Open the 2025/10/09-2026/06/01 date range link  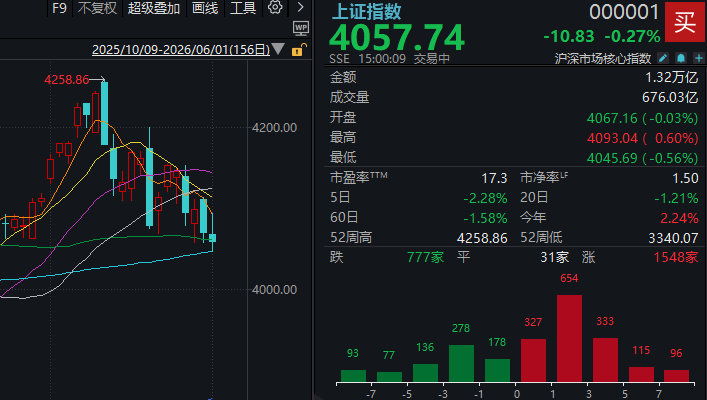pos(181,50)
